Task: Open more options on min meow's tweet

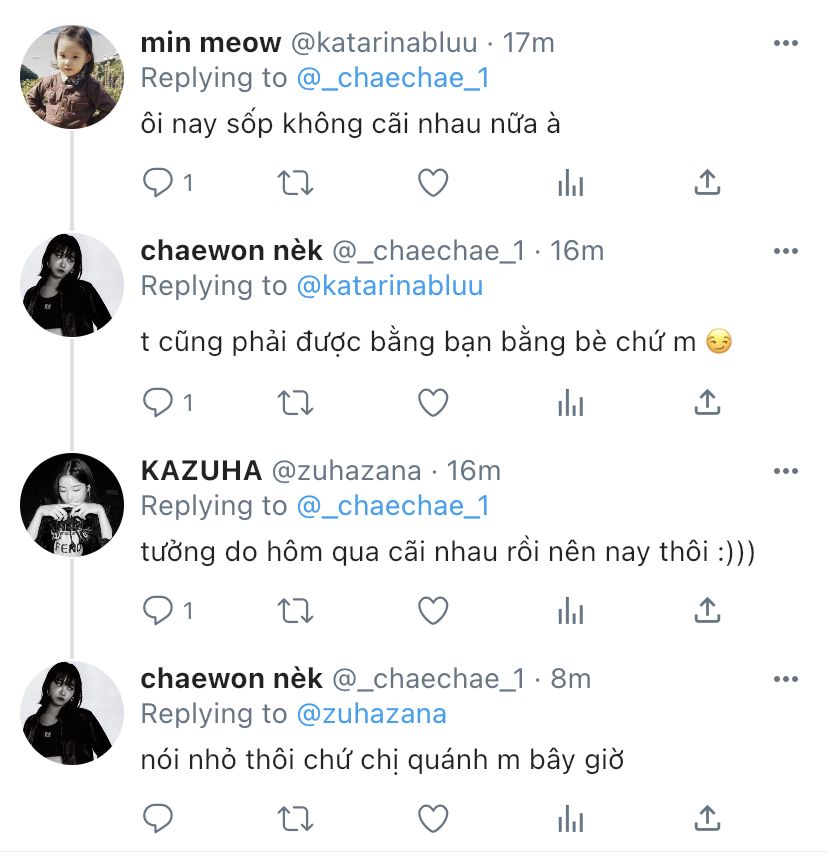Action: pyautogui.click(x=786, y=43)
